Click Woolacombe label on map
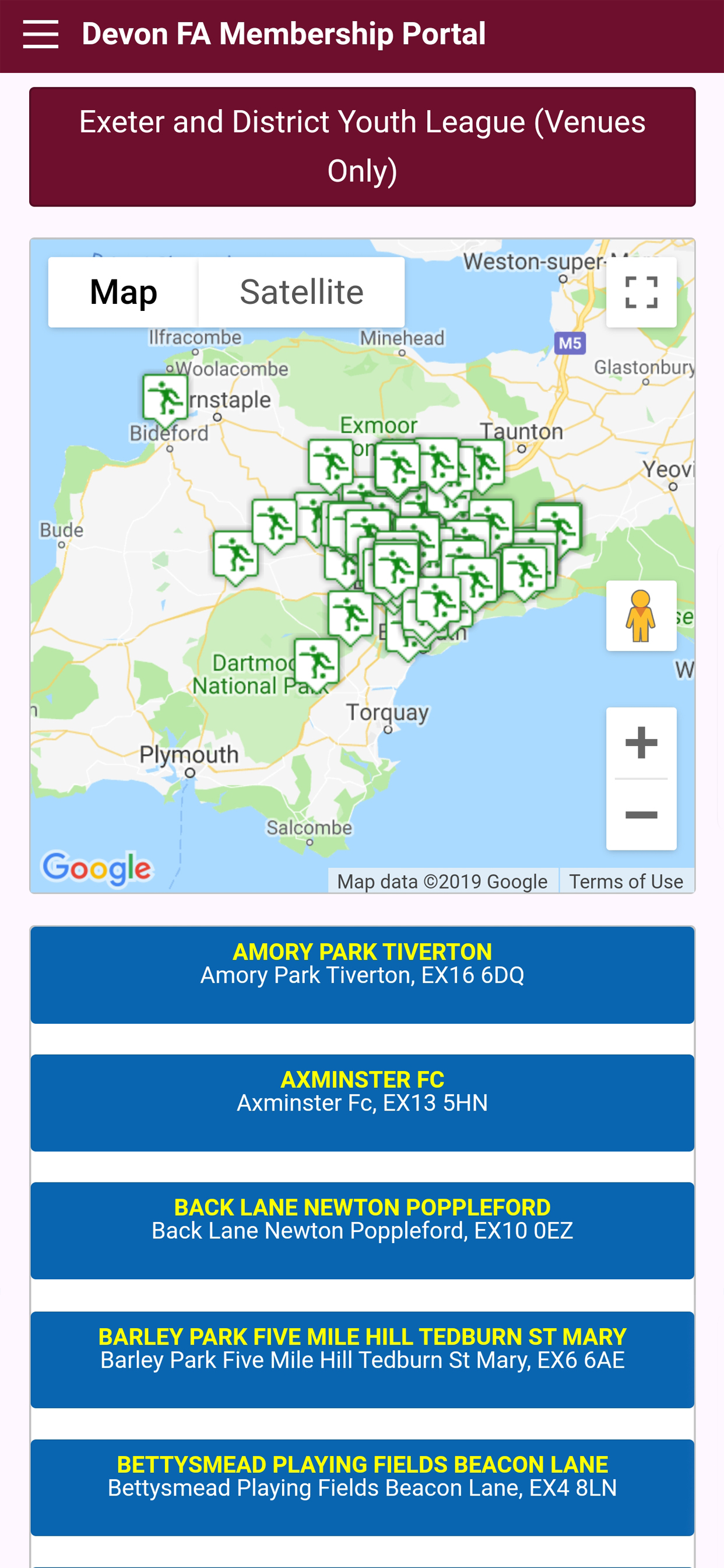 (x=232, y=368)
